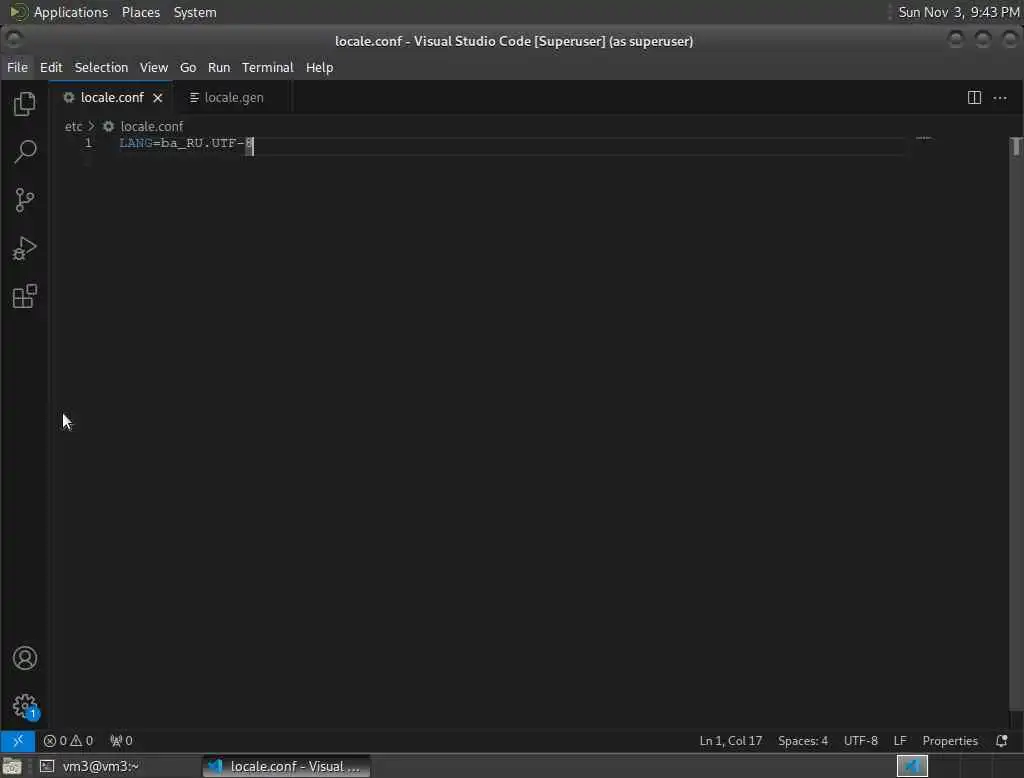Change end of line sequence LF
Viewport: 1024px width, 778px height.
pyautogui.click(x=900, y=741)
